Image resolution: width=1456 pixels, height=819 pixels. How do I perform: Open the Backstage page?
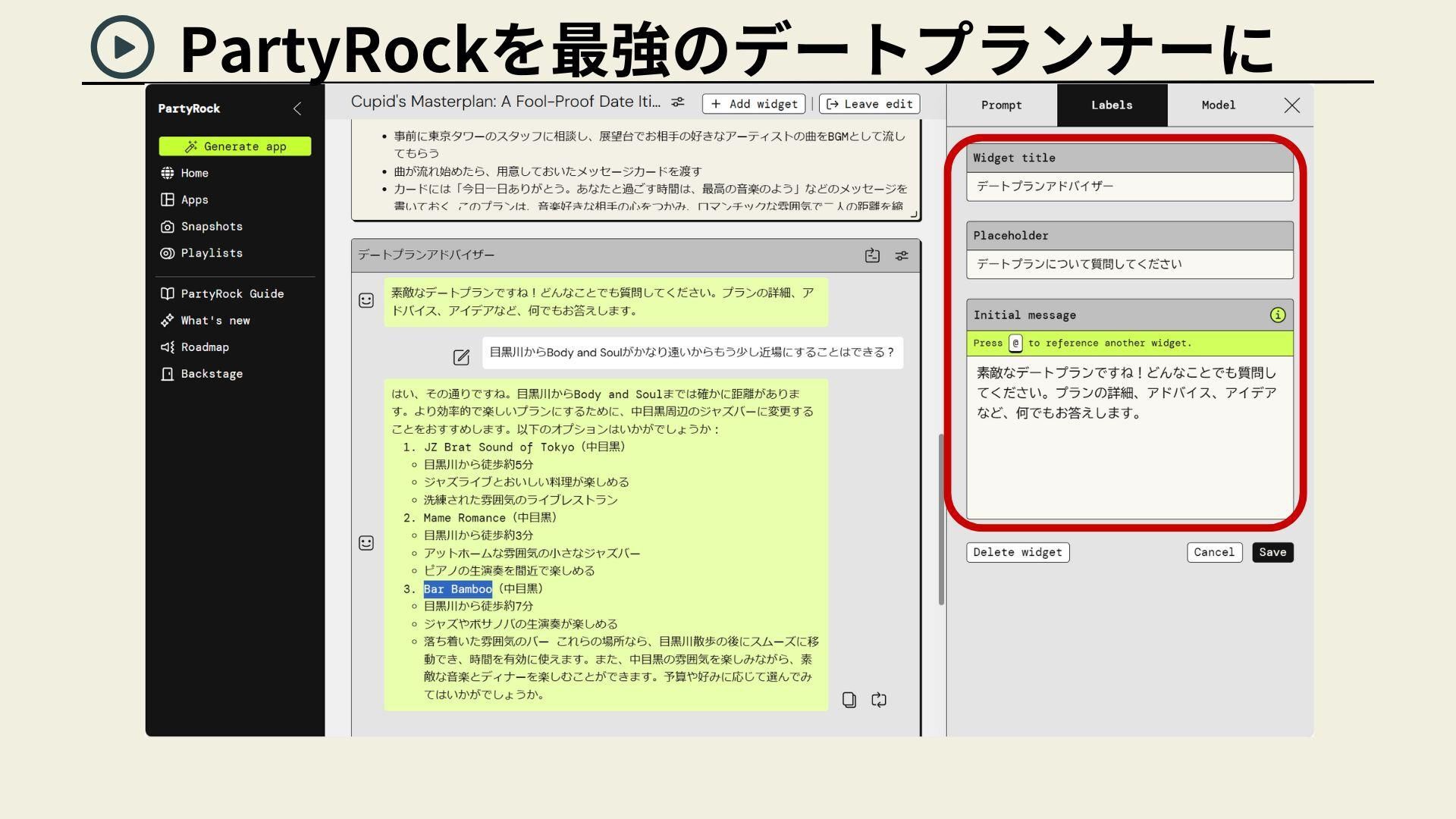(x=212, y=373)
